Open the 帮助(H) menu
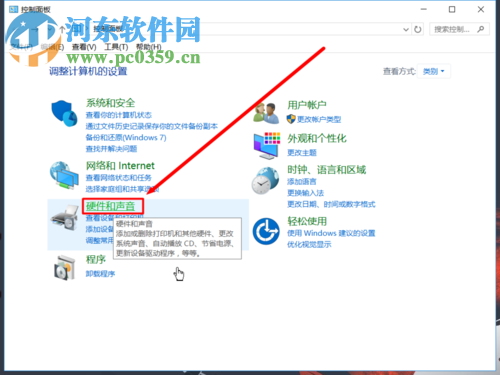The width and height of the screenshot is (500, 375). [149, 47]
